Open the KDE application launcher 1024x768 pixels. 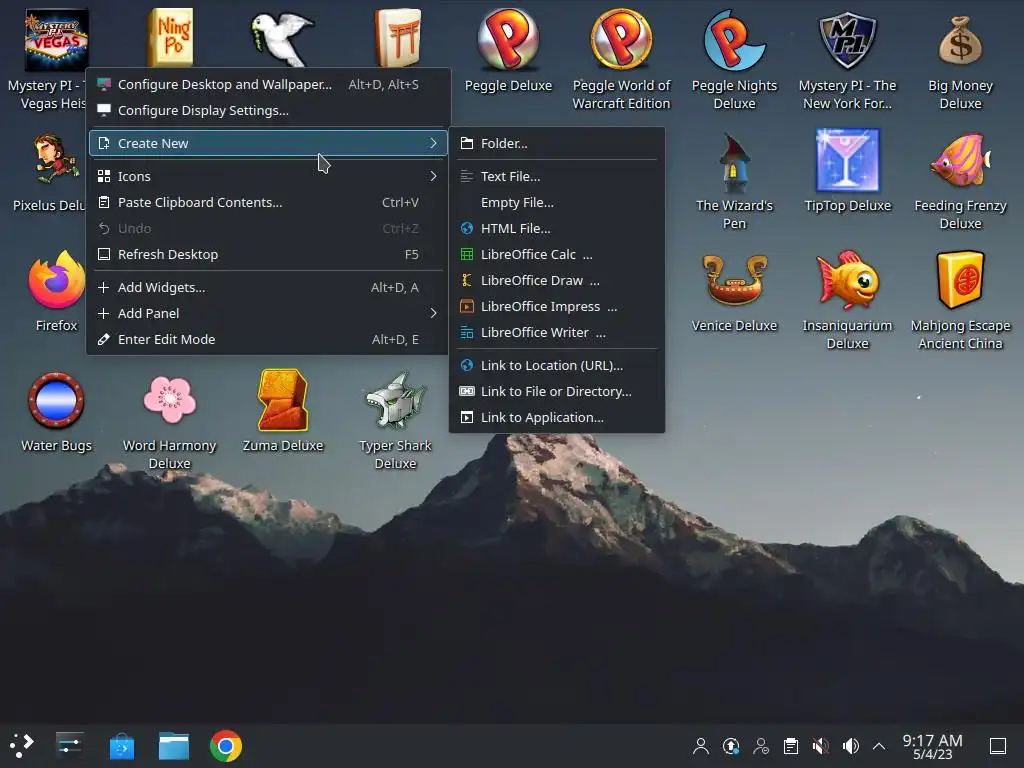click(21, 745)
